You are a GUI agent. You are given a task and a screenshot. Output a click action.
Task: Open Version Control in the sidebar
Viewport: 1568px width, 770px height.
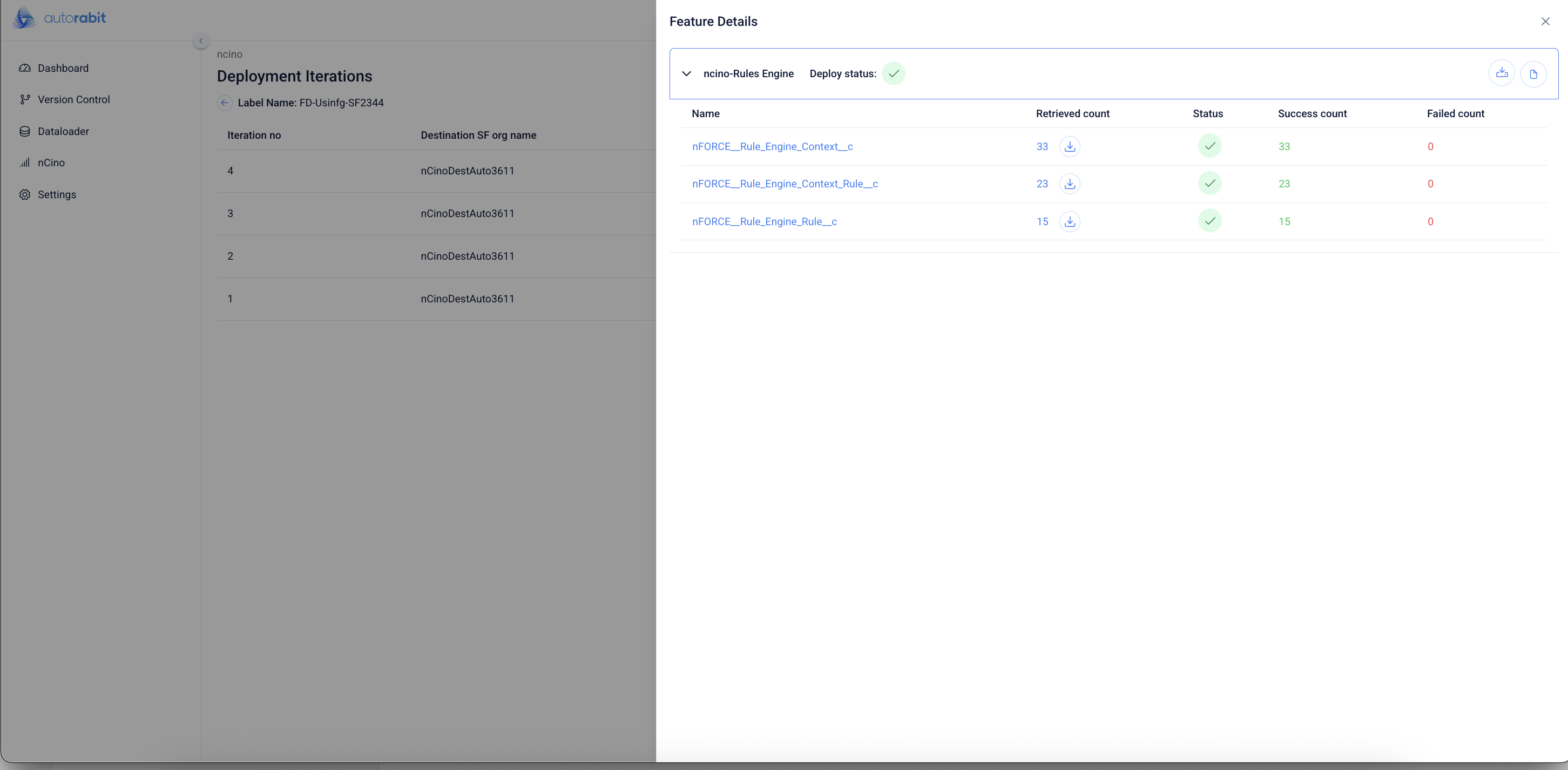73,99
